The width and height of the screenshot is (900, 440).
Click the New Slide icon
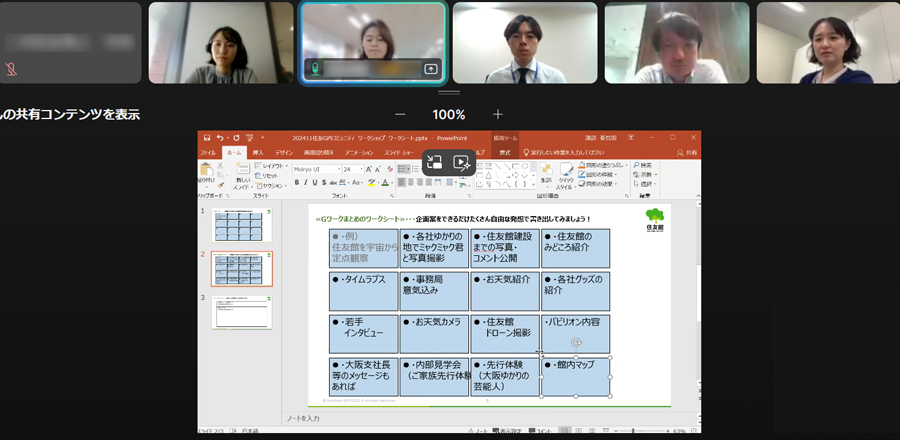coord(243,169)
